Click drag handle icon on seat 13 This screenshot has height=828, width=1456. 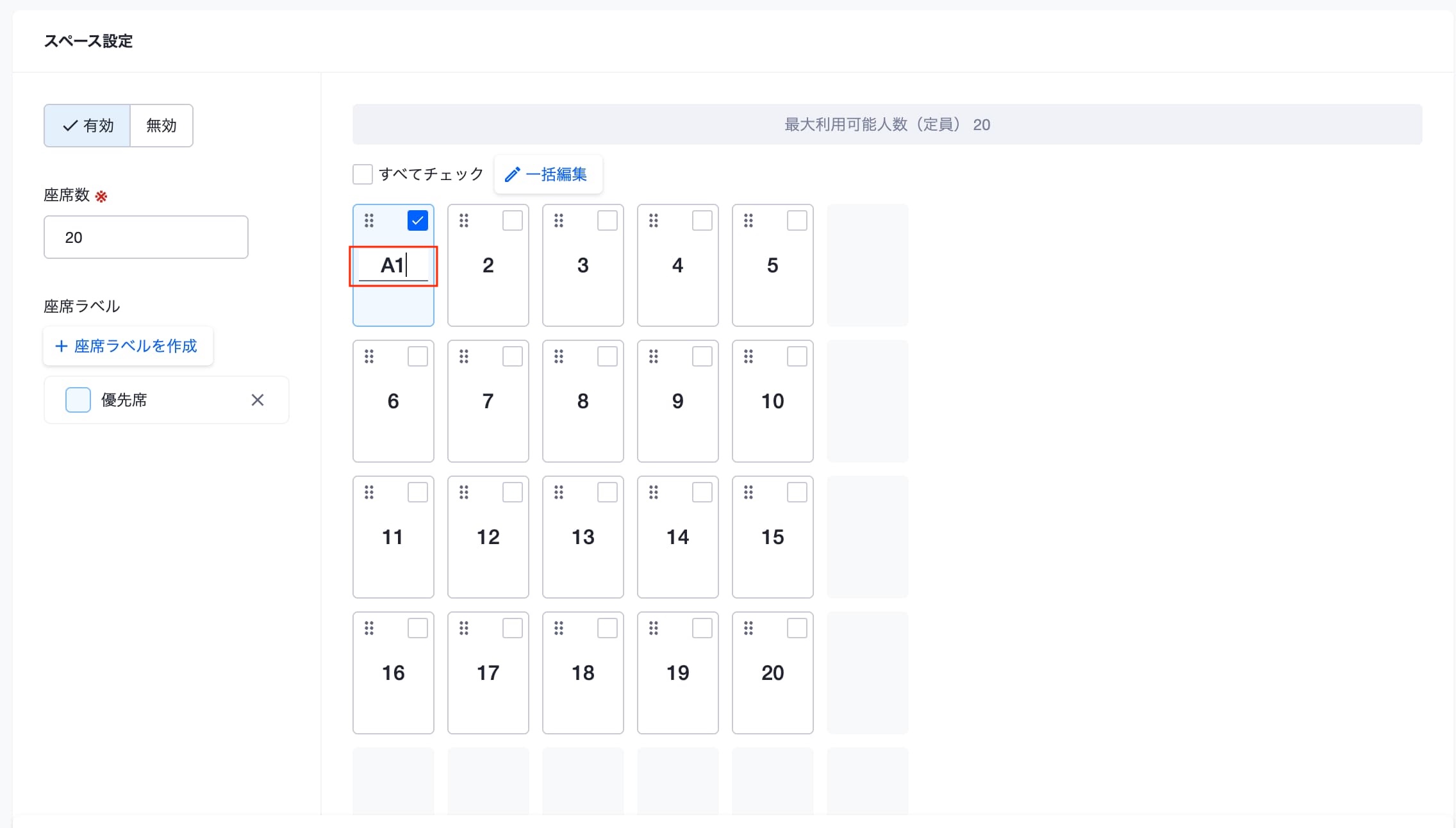point(559,493)
